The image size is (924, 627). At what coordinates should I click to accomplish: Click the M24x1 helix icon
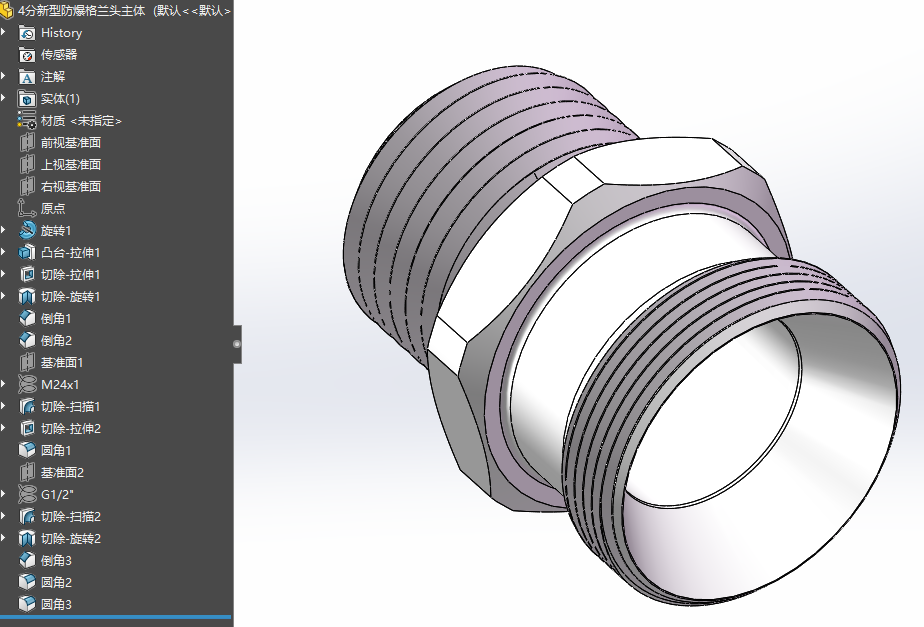click(x=27, y=385)
